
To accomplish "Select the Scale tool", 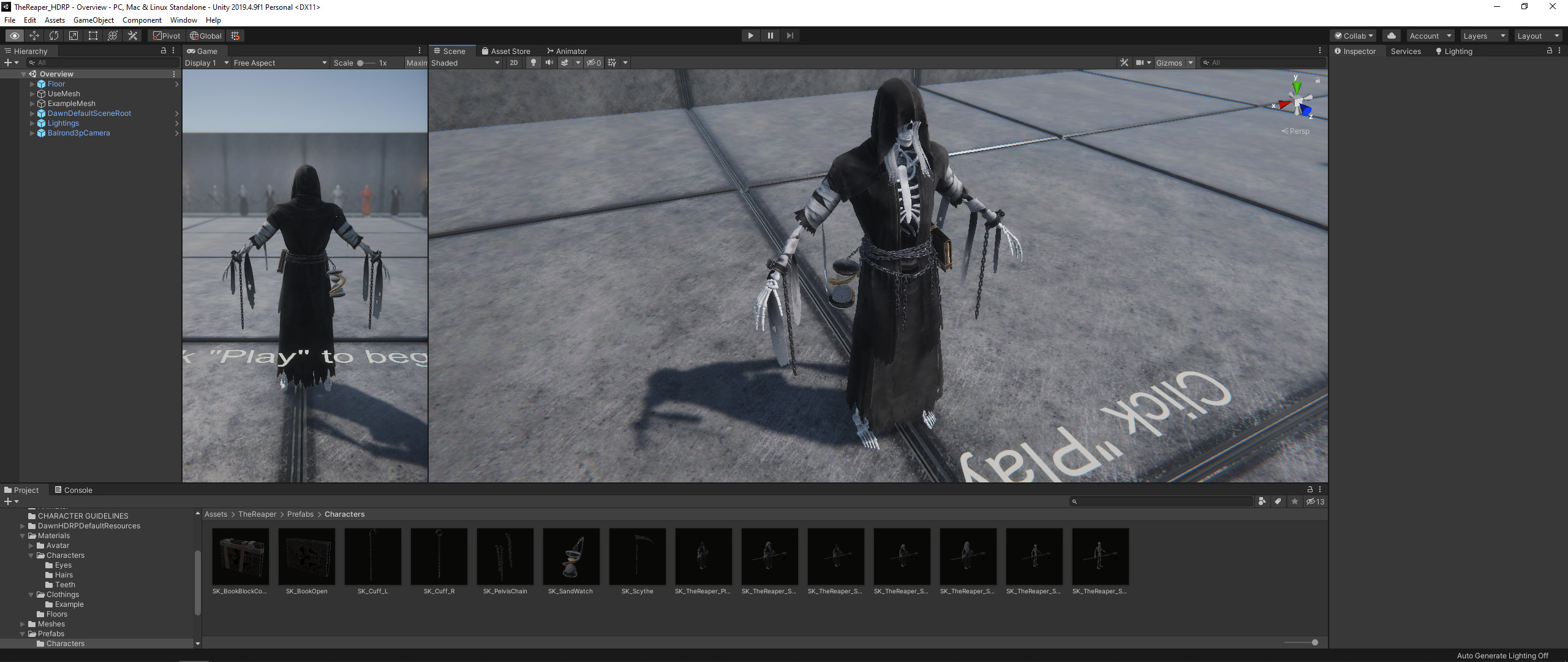I will pyautogui.click(x=73, y=36).
